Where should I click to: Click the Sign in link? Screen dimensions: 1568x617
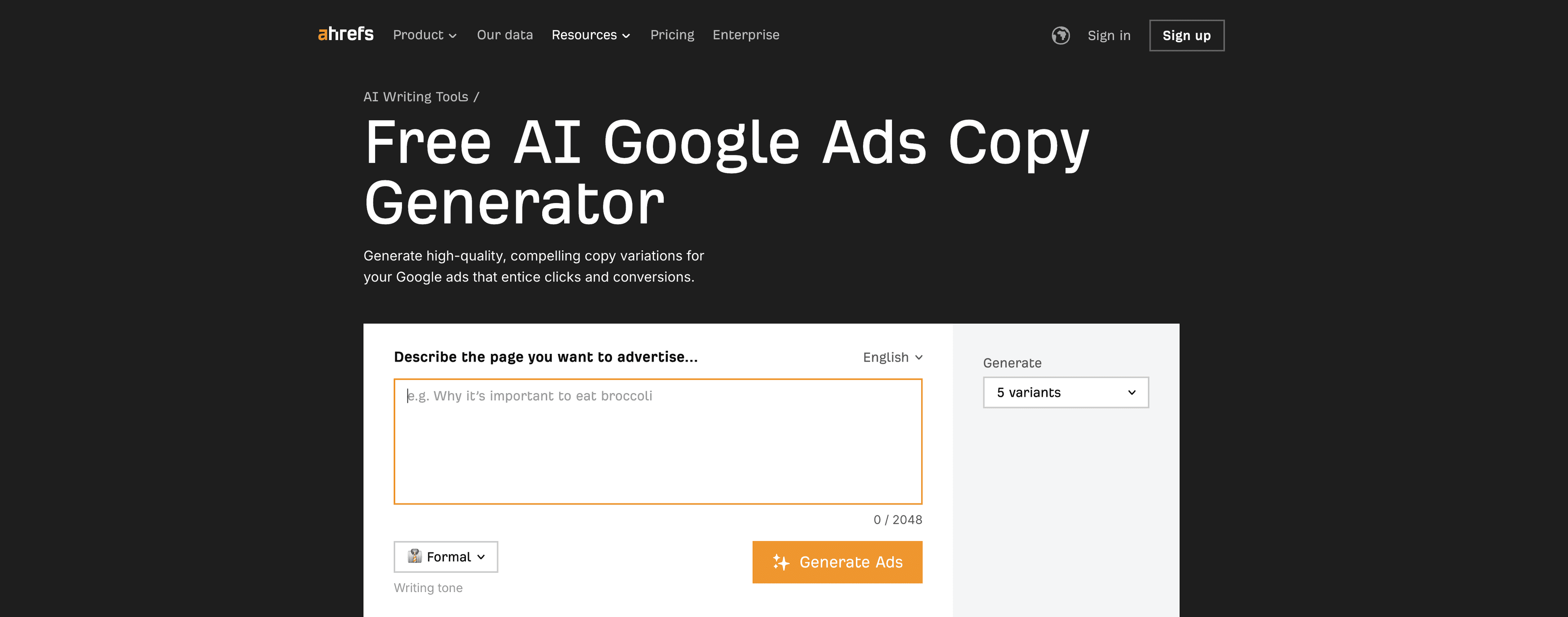click(x=1109, y=35)
